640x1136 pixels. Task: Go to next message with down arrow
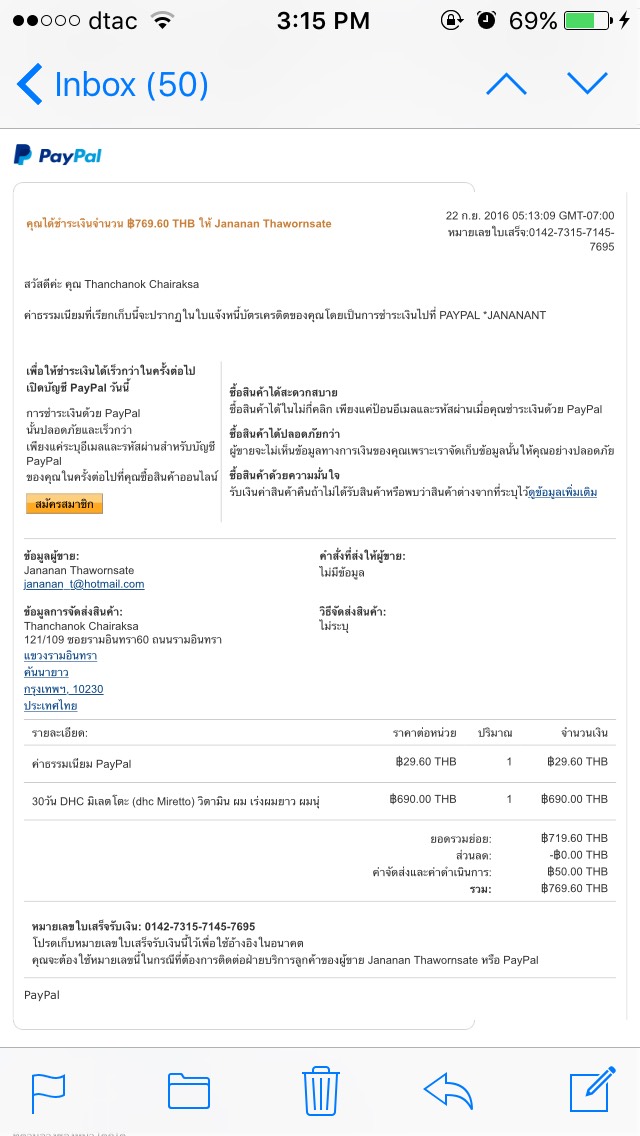pyautogui.click(x=587, y=84)
